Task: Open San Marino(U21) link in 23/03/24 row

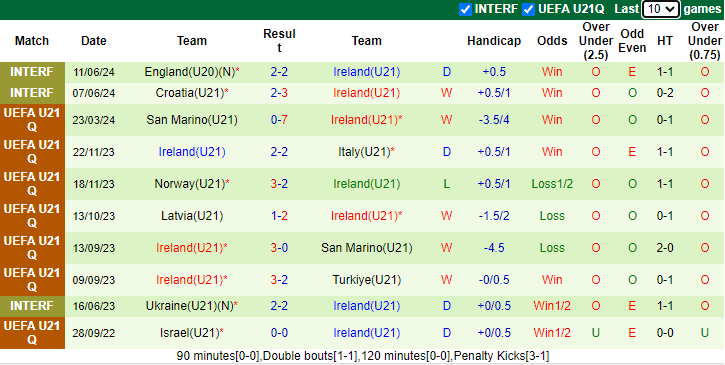Action: pyautogui.click(x=192, y=120)
